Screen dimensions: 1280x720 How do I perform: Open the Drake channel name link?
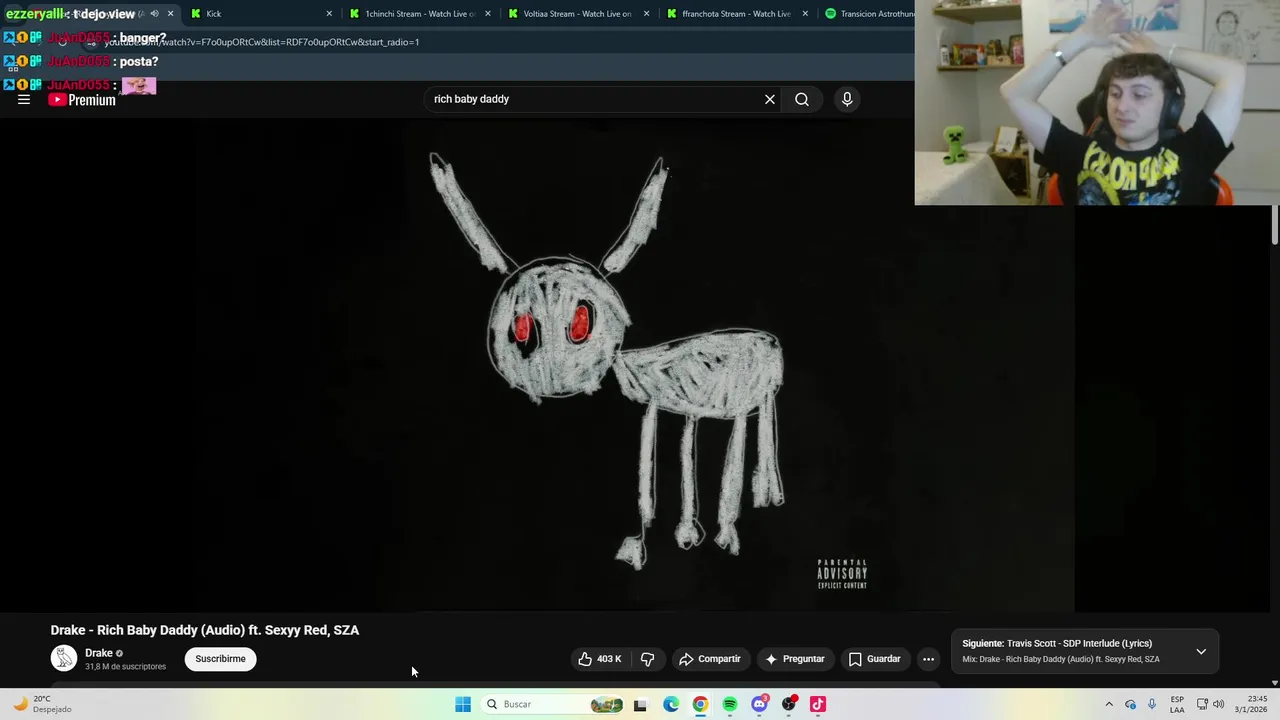point(99,653)
